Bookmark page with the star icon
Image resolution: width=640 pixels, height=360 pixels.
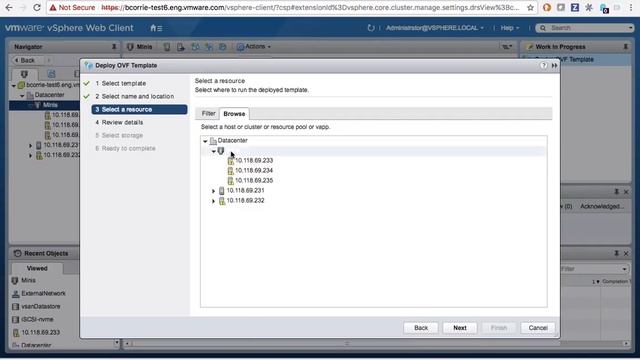530,7
